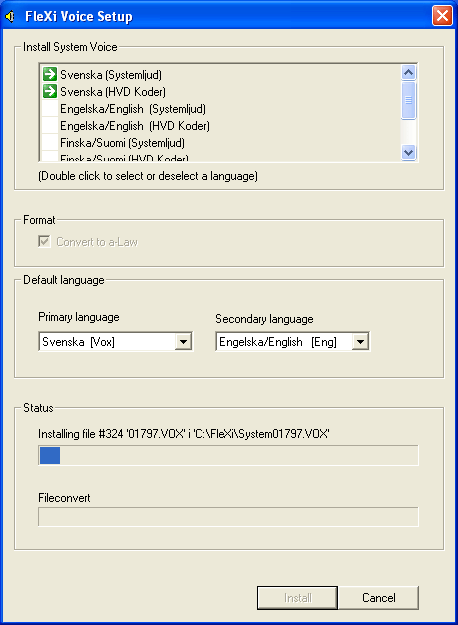Click empty selection box beside Engelska/English (Systemljud)
458x625 pixels.
tap(50, 108)
